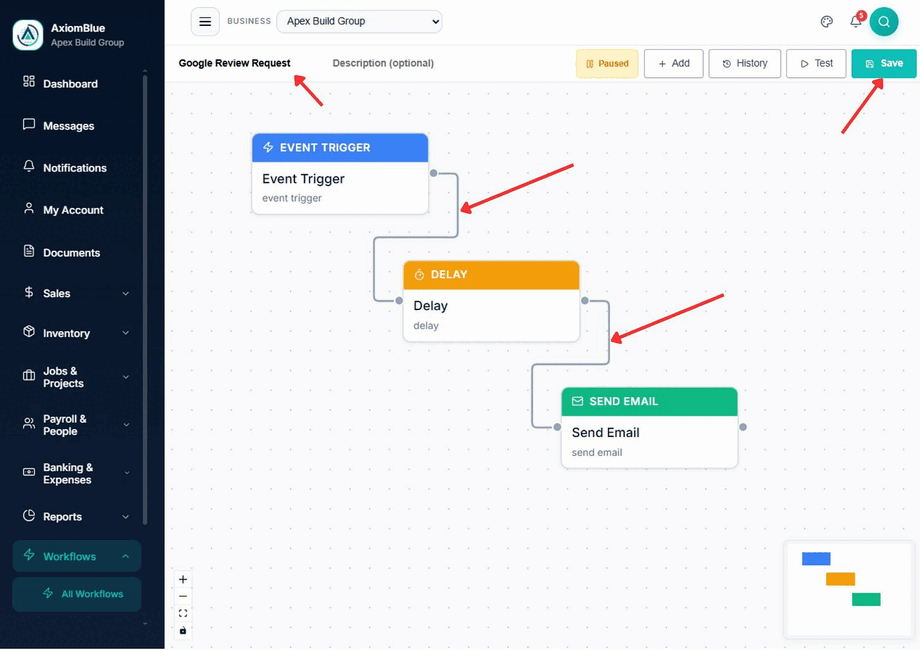Collapse the Workflows menu chevron
Viewport: 920px width, 650px height.
[126, 556]
